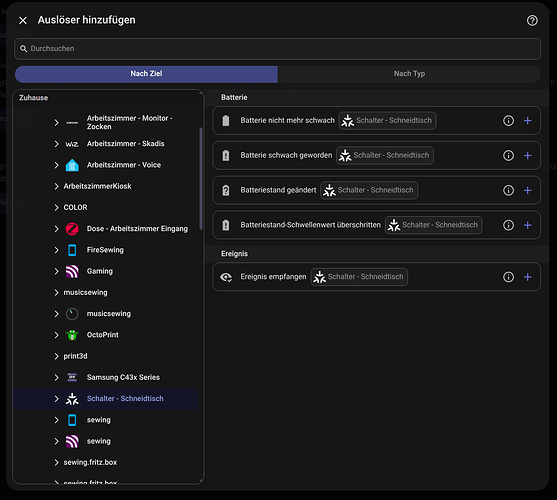Screen dimensions: 557x500
Task: Select the 'Nach Ziel' tab
Action: (x=146, y=74)
